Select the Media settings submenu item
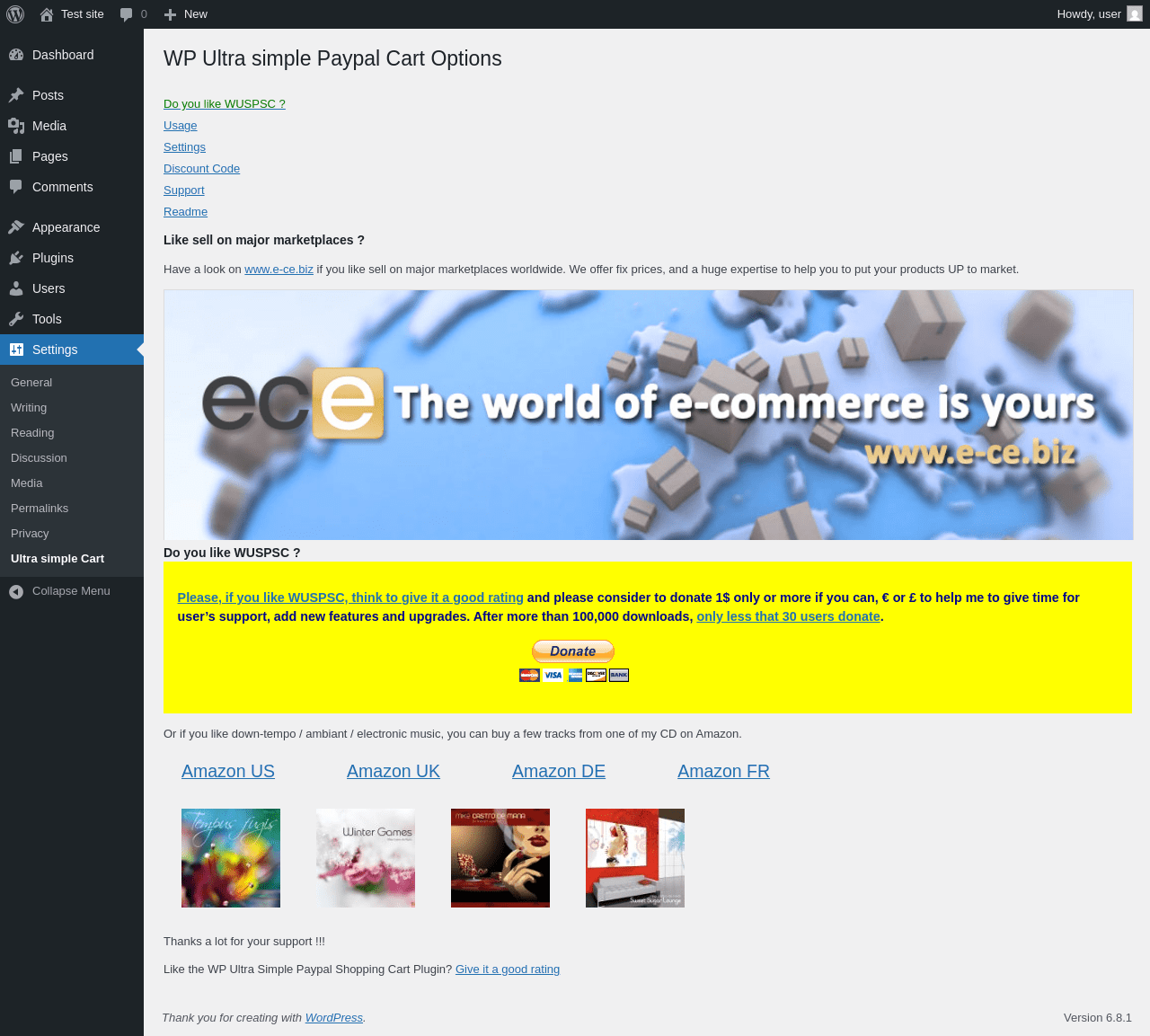 coord(27,483)
